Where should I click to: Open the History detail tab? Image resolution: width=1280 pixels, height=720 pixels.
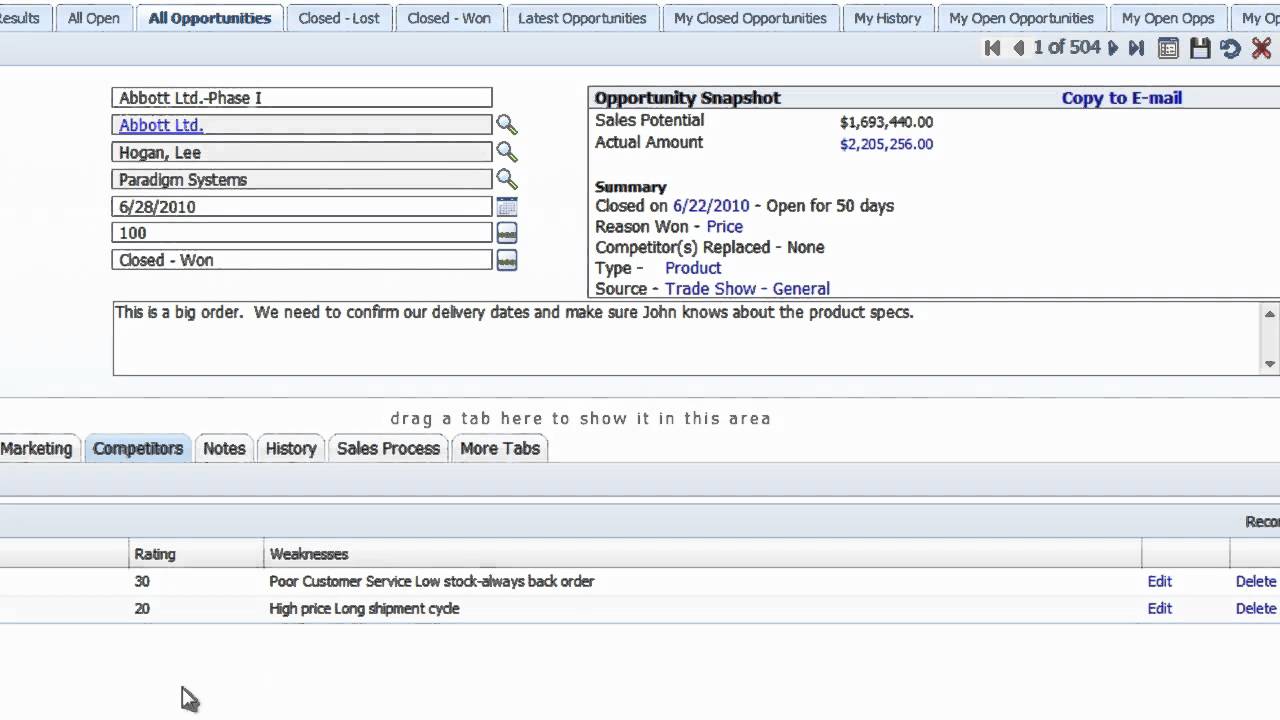click(291, 448)
